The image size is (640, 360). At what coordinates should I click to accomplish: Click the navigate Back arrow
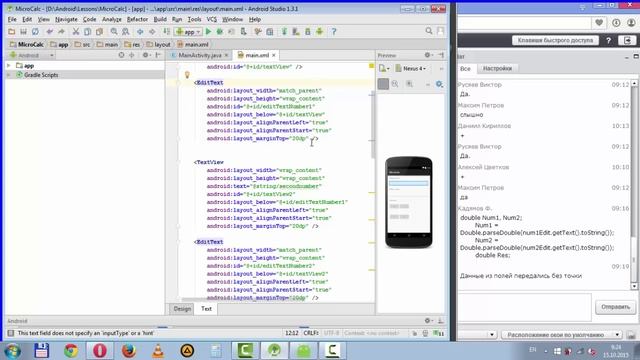point(140,31)
